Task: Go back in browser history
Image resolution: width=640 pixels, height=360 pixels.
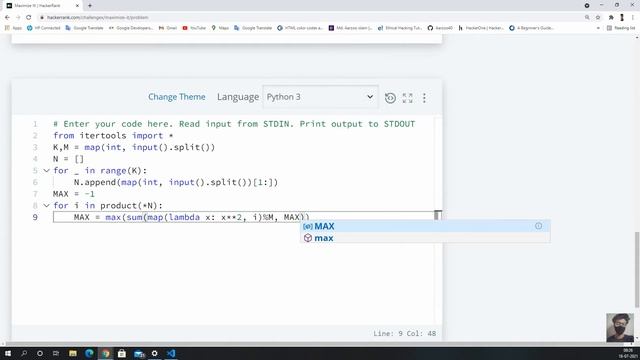Action: coord(7,18)
